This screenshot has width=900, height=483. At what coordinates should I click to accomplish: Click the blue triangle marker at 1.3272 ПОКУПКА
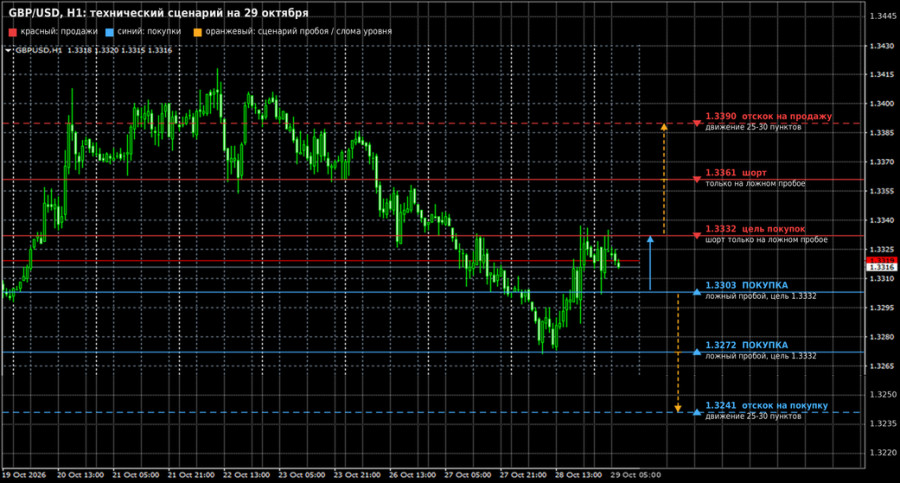coord(697,351)
